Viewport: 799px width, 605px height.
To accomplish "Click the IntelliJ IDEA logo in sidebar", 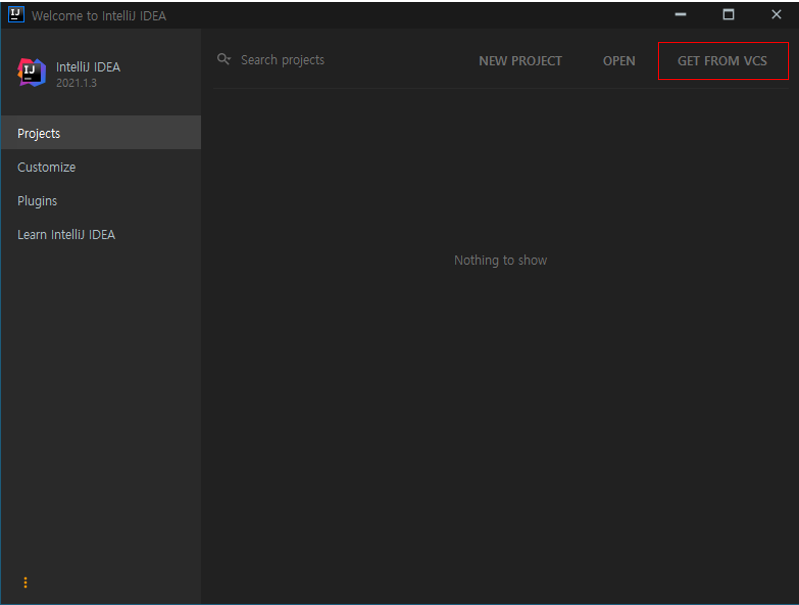I will click(x=32, y=72).
